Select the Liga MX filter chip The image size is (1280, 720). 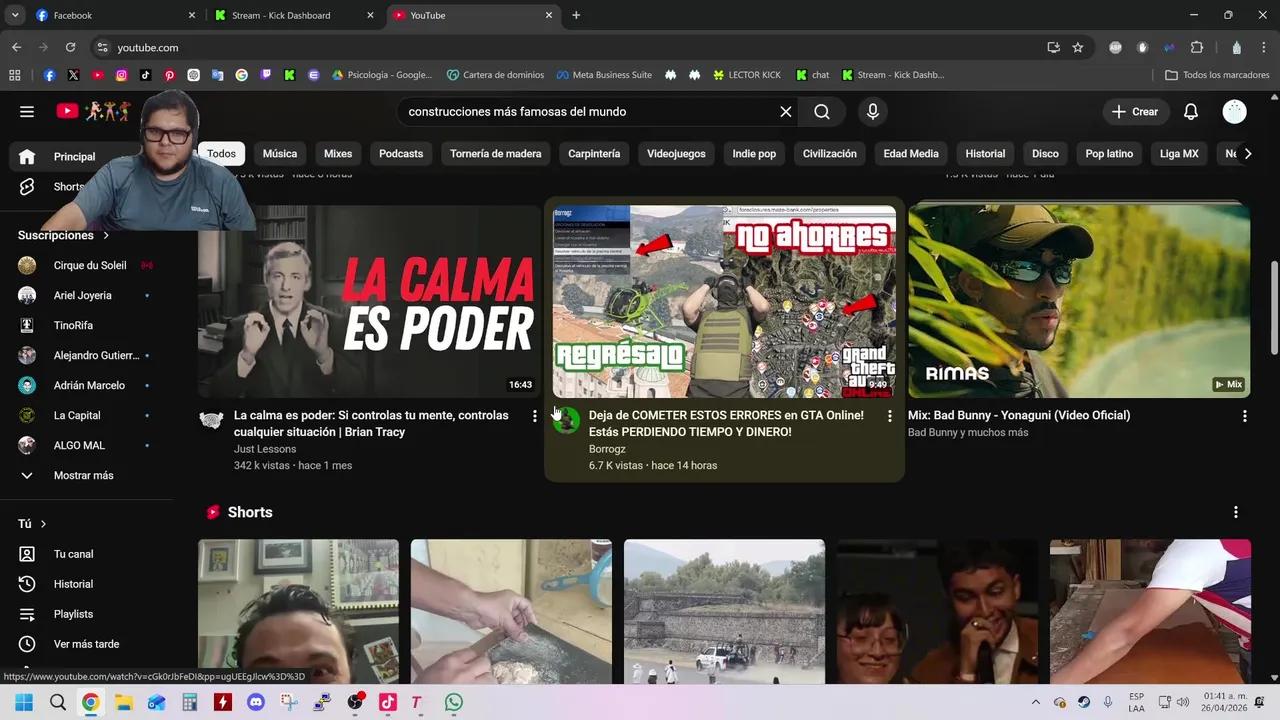(x=1179, y=154)
